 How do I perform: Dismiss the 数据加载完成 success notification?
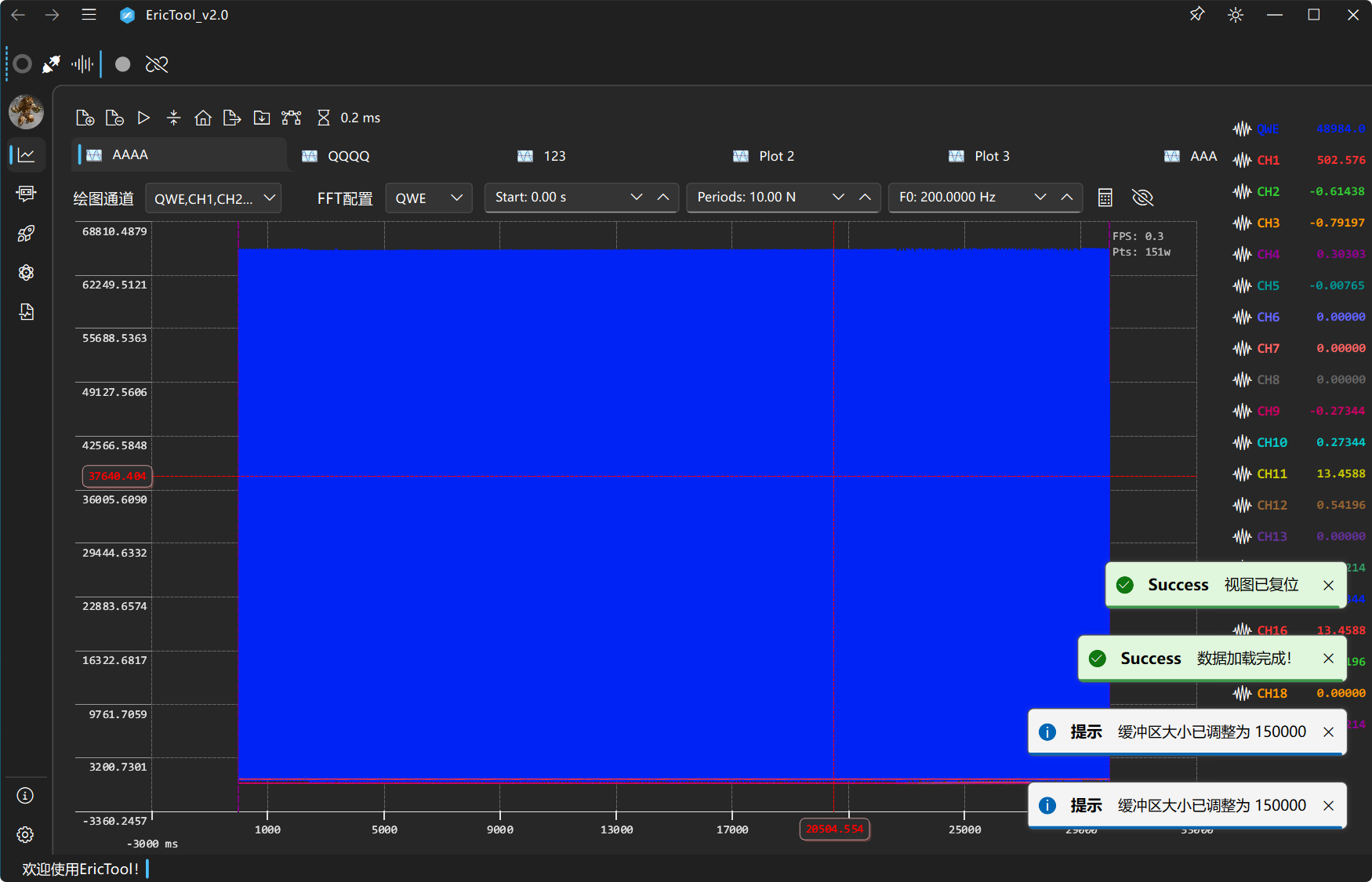pyautogui.click(x=1328, y=659)
